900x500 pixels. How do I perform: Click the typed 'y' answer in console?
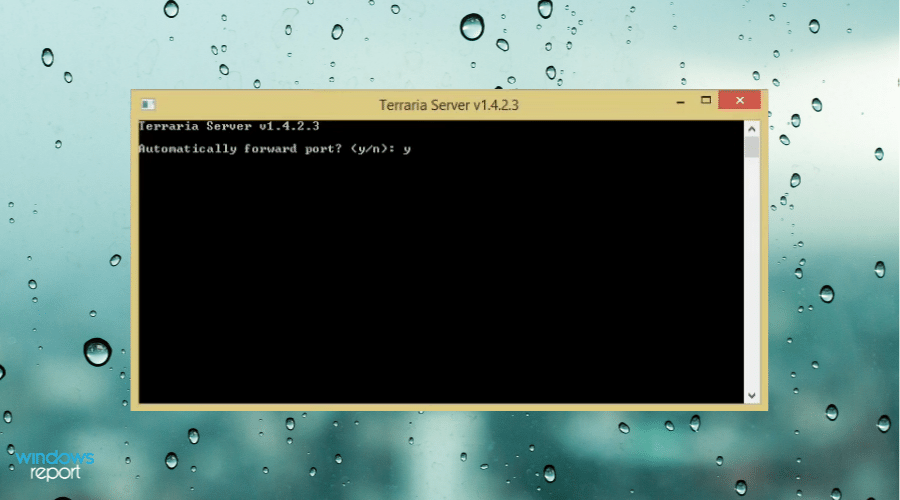406,149
